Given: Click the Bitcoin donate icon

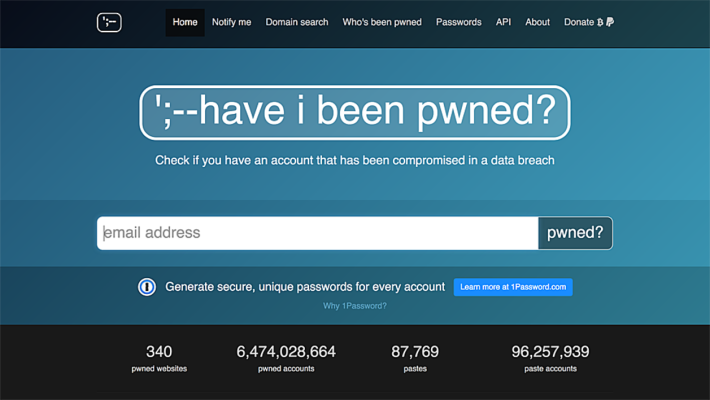Looking at the screenshot, I should tap(600, 22).
